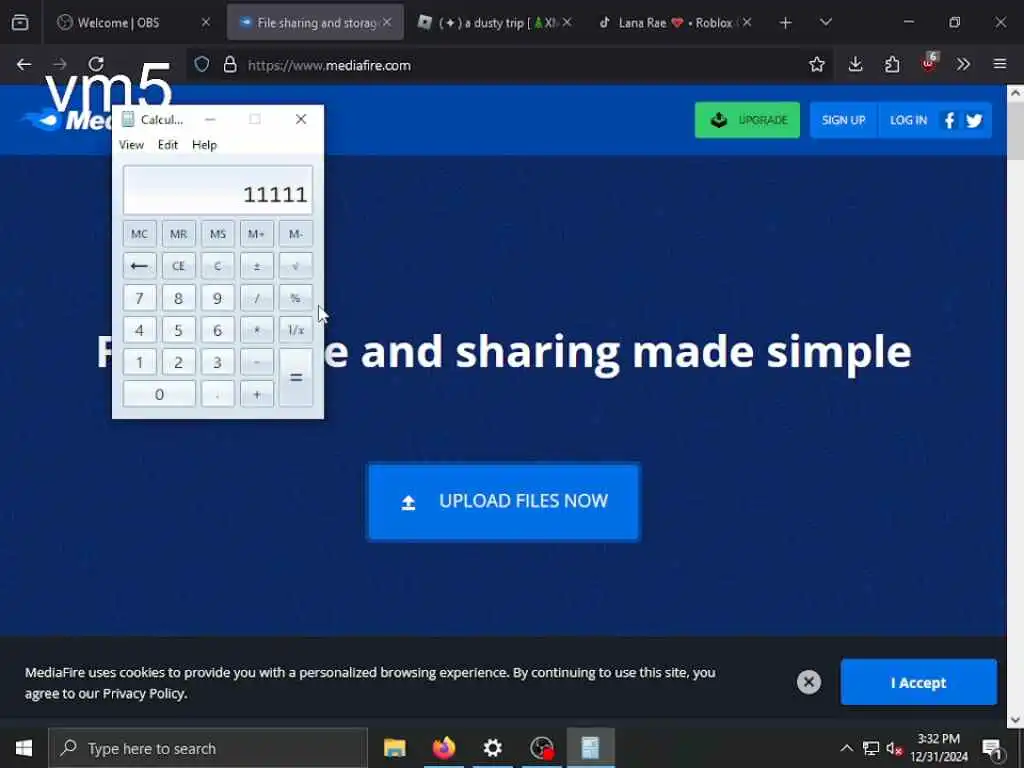
Task: Switch to the a dusty trip Roblox tab
Action: click(x=495, y=23)
